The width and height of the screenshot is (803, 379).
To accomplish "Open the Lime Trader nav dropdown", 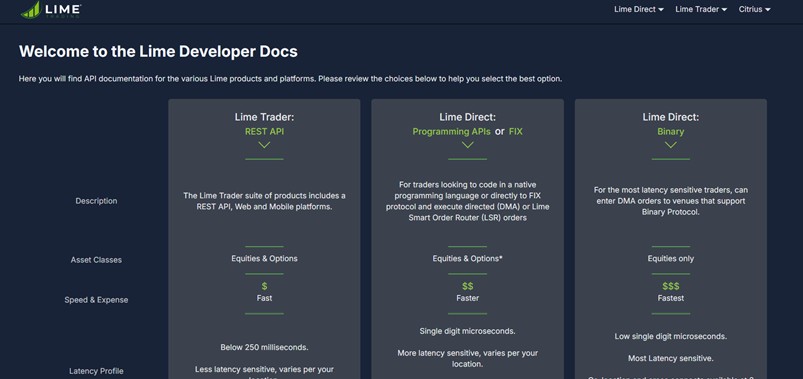I will [x=701, y=9].
